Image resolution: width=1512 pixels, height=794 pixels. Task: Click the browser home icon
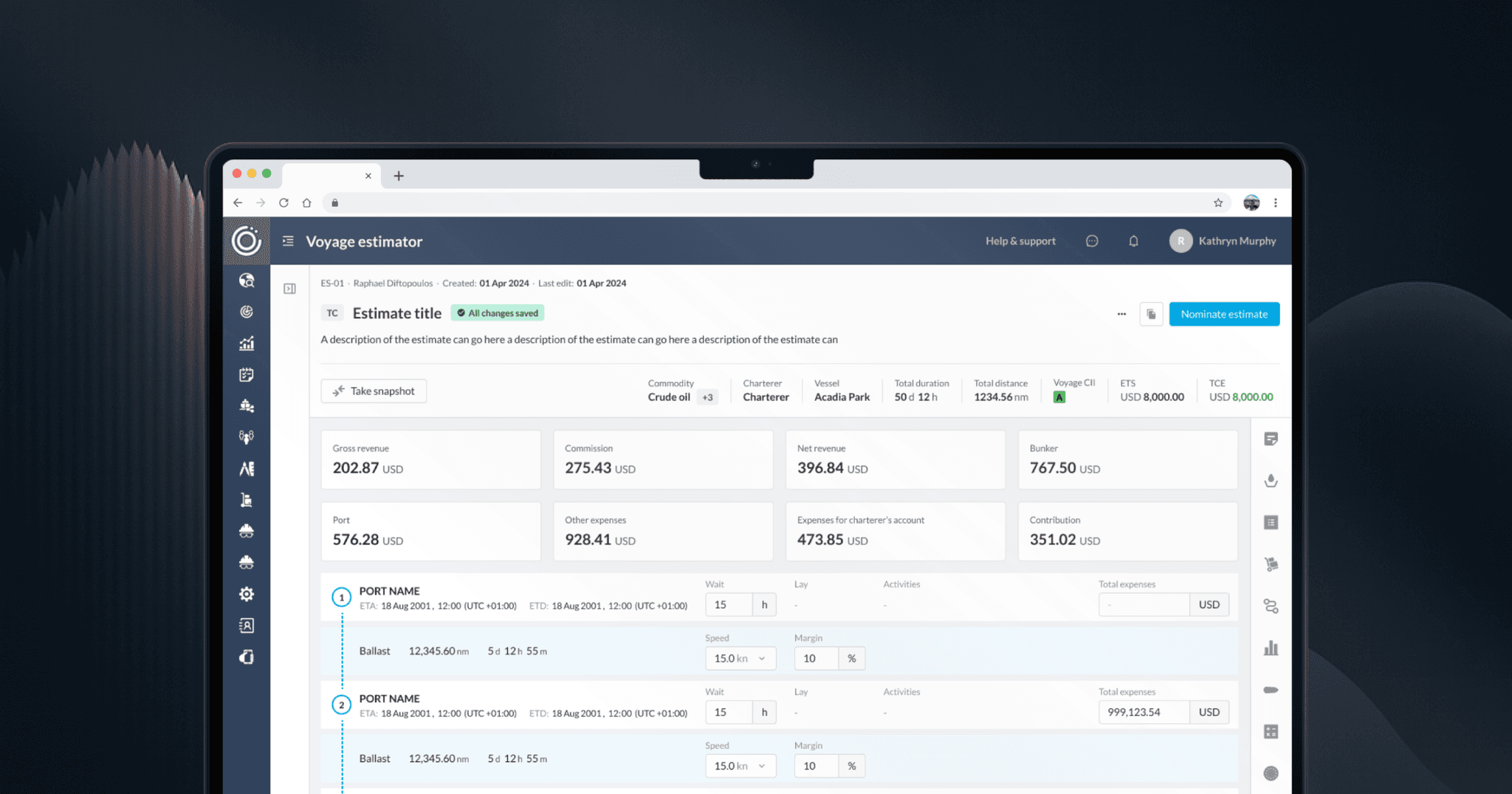click(x=306, y=202)
